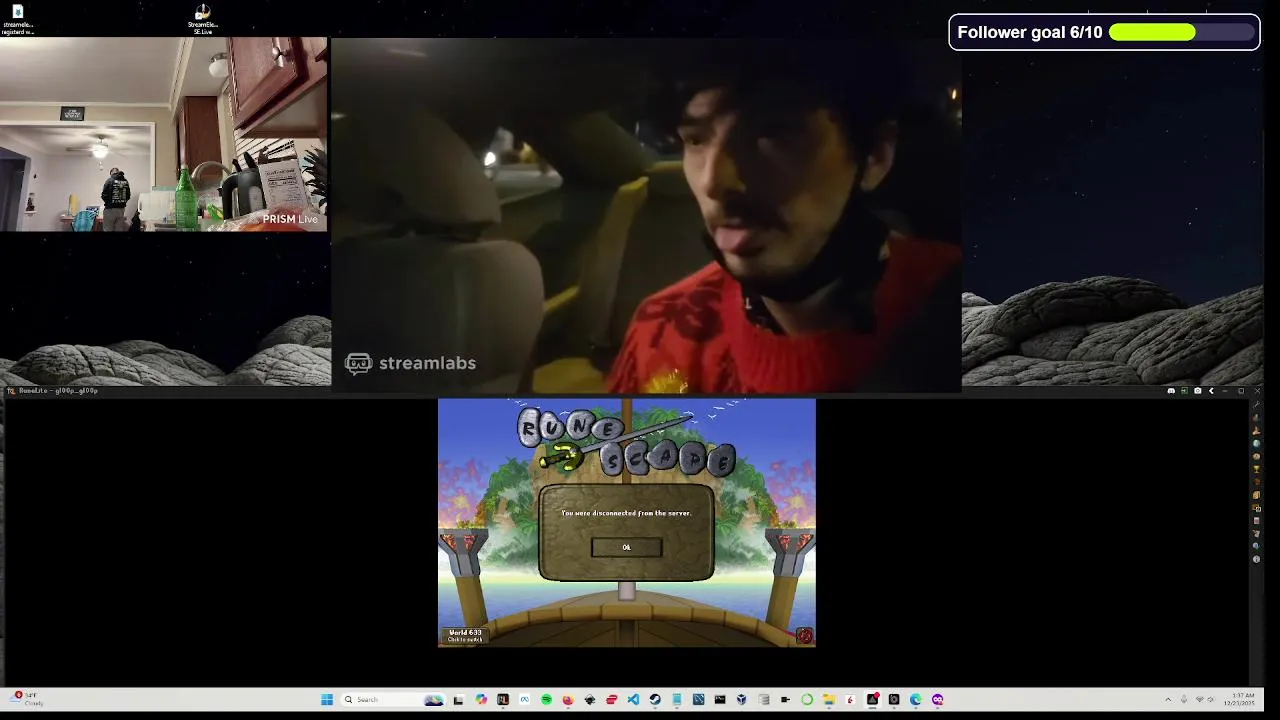Open Visual Studio Code from taskbar
This screenshot has width=1280, height=720.
tap(633, 699)
